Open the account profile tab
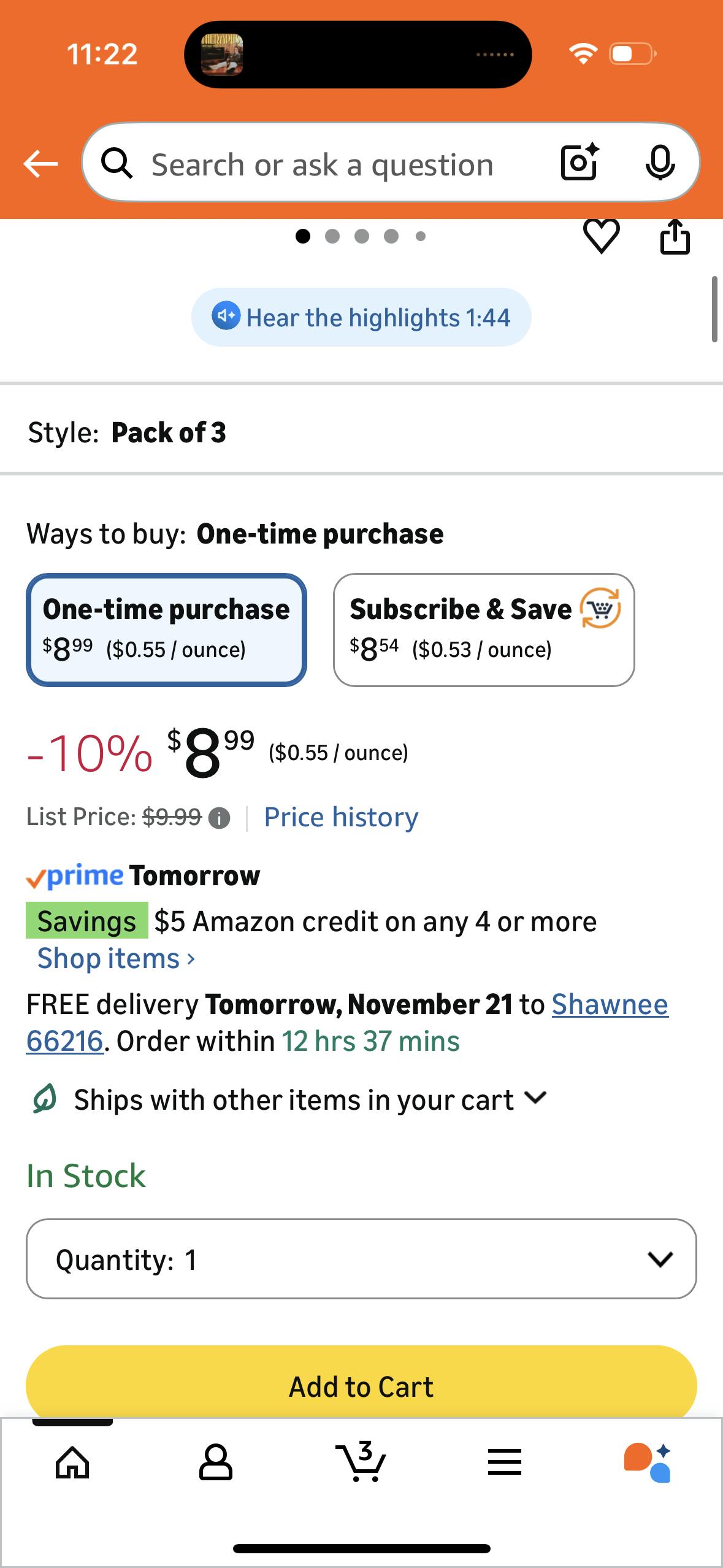This screenshot has height=1568, width=723. (216, 1462)
